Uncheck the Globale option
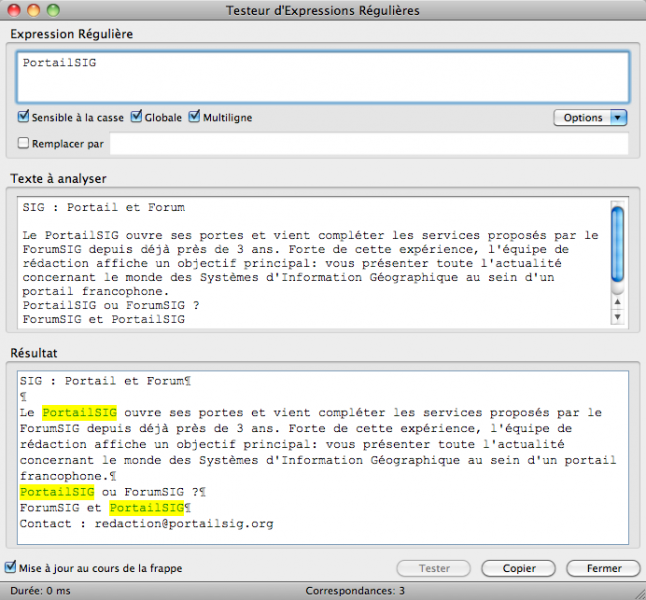 (x=137, y=118)
